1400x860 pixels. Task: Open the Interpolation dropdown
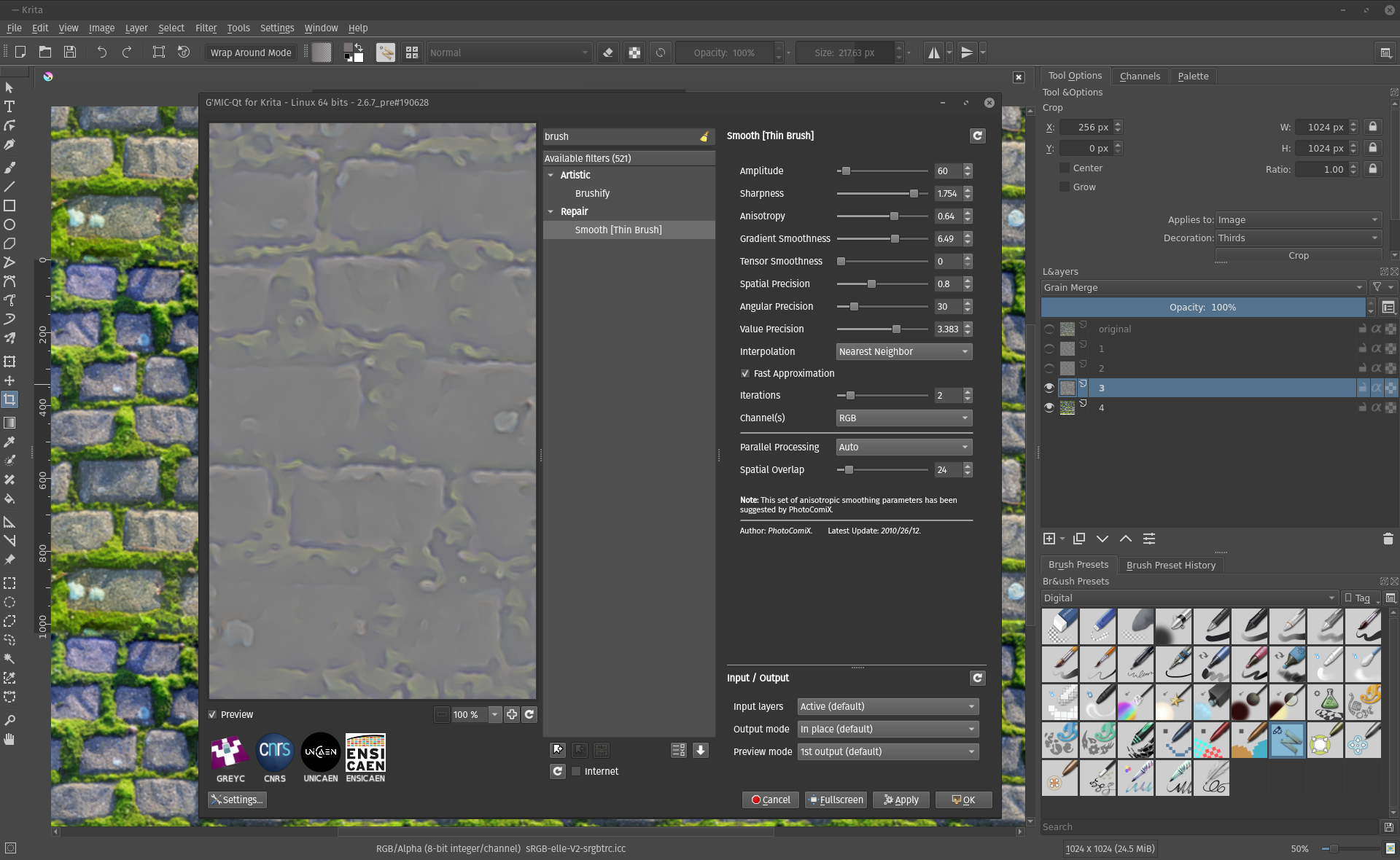[903, 351]
